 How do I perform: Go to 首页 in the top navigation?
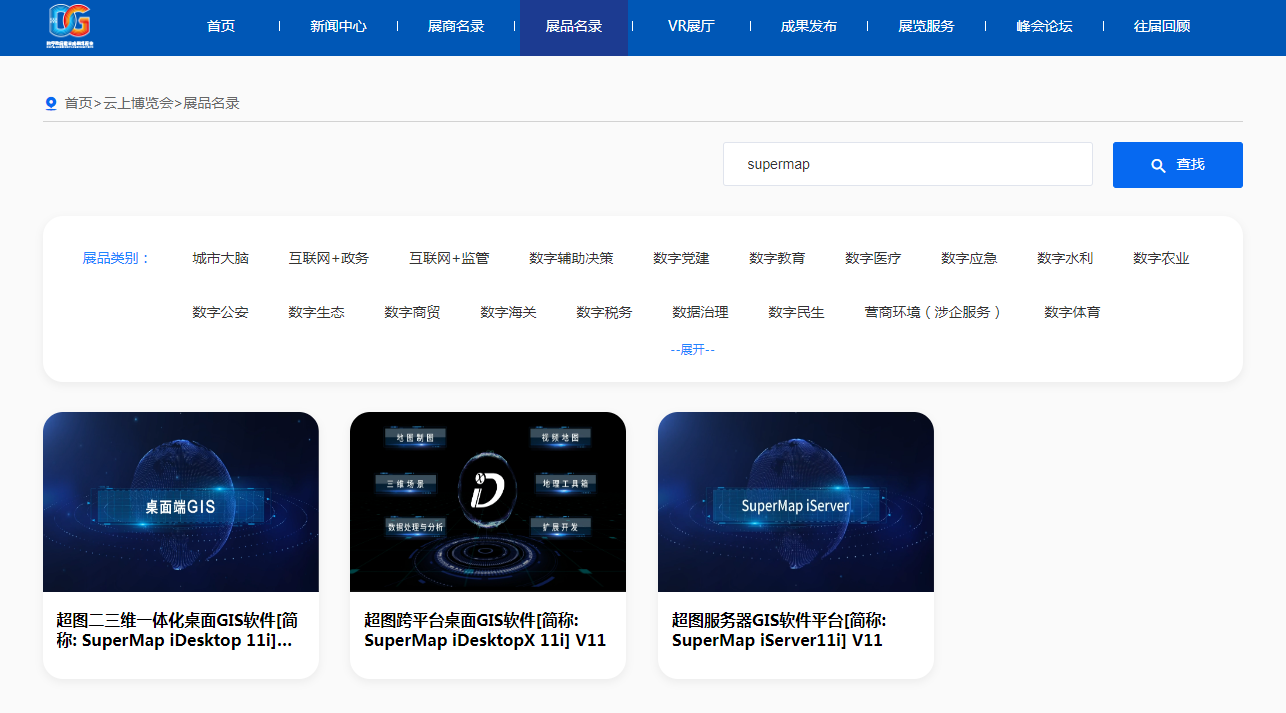coord(221,26)
